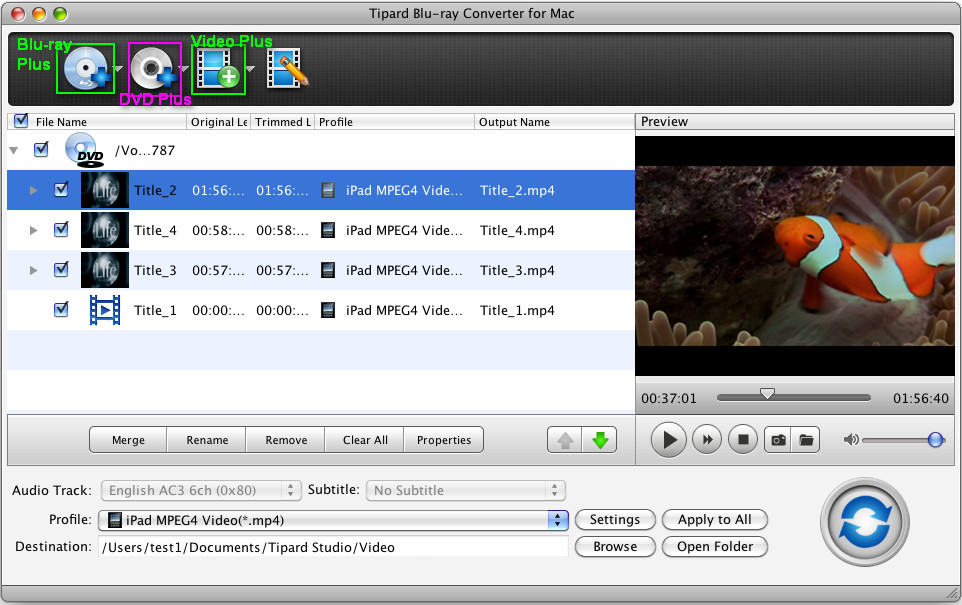This screenshot has width=962, height=605.
Task: Click the Load Blu-ray disc icon
Action: click(x=86, y=68)
